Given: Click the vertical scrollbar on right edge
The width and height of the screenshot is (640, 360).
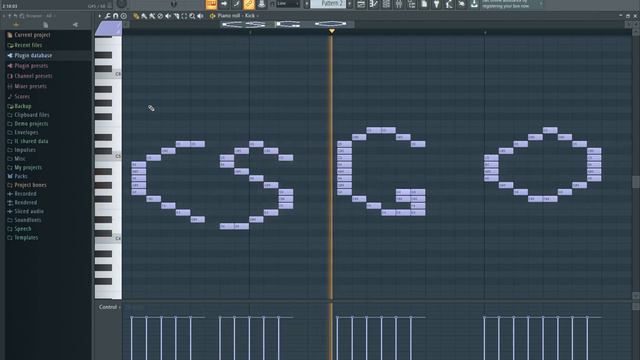Looking at the screenshot, I should point(636,182).
